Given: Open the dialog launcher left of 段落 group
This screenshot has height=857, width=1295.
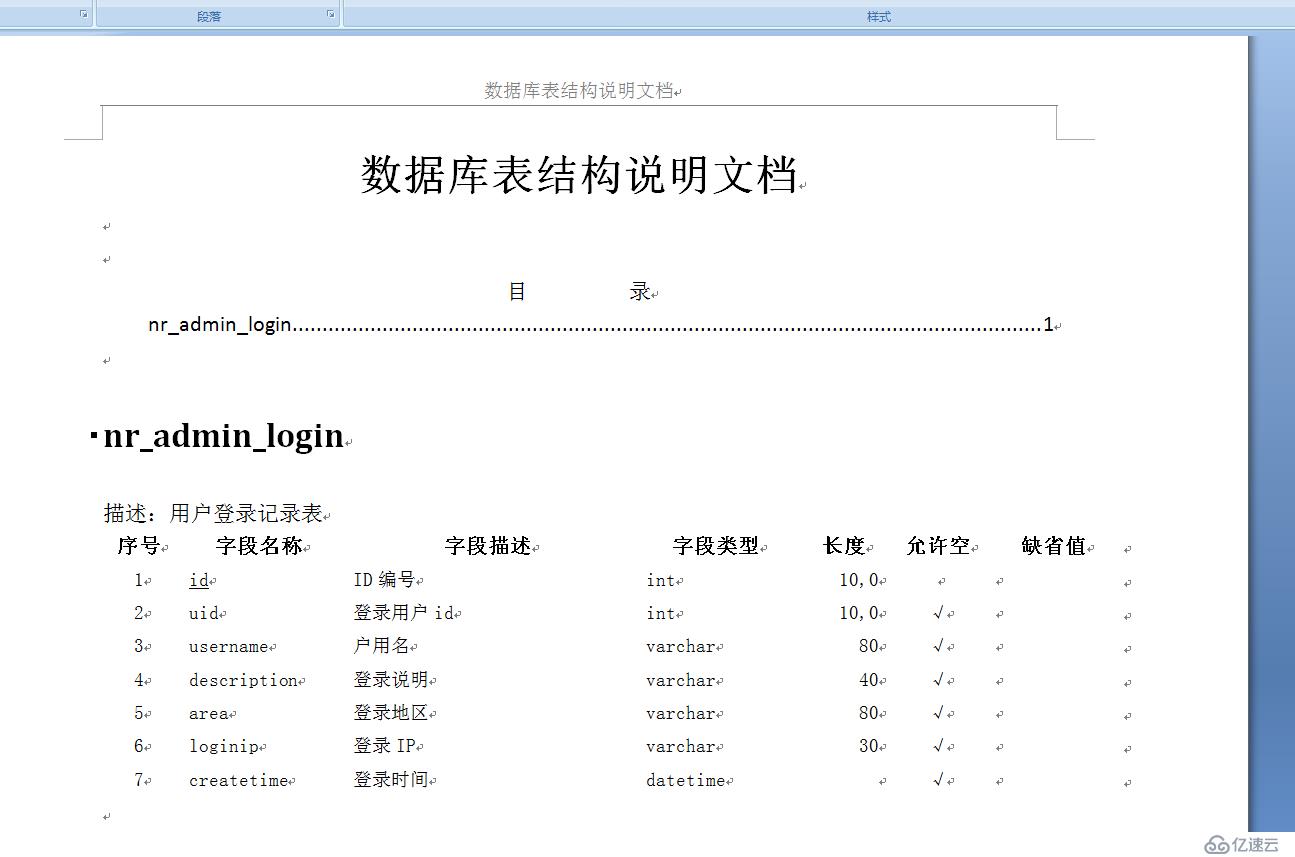Looking at the screenshot, I should pos(83,14).
